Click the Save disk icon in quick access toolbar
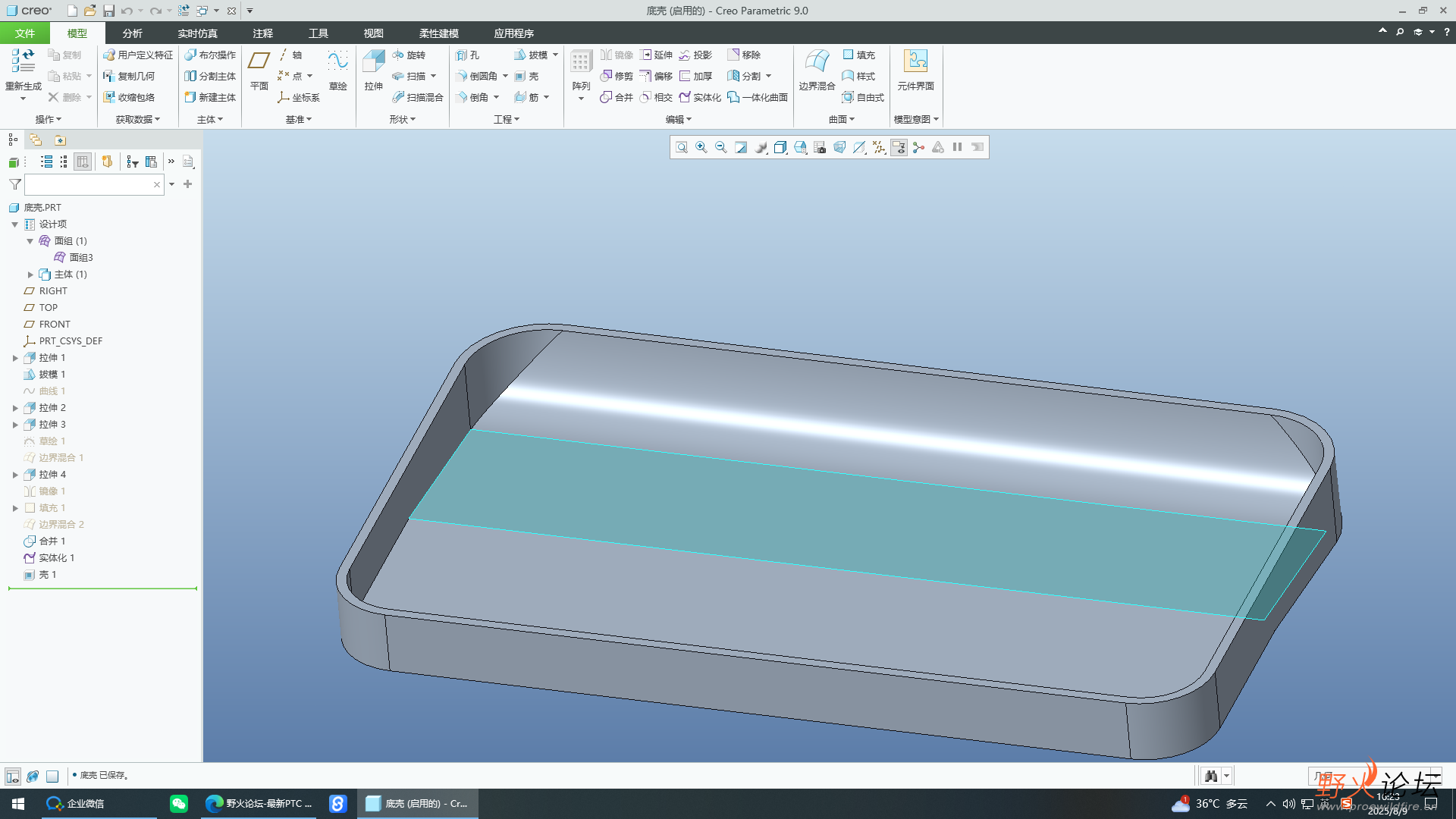Image resolution: width=1456 pixels, height=819 pixels. tap(108, 11)
